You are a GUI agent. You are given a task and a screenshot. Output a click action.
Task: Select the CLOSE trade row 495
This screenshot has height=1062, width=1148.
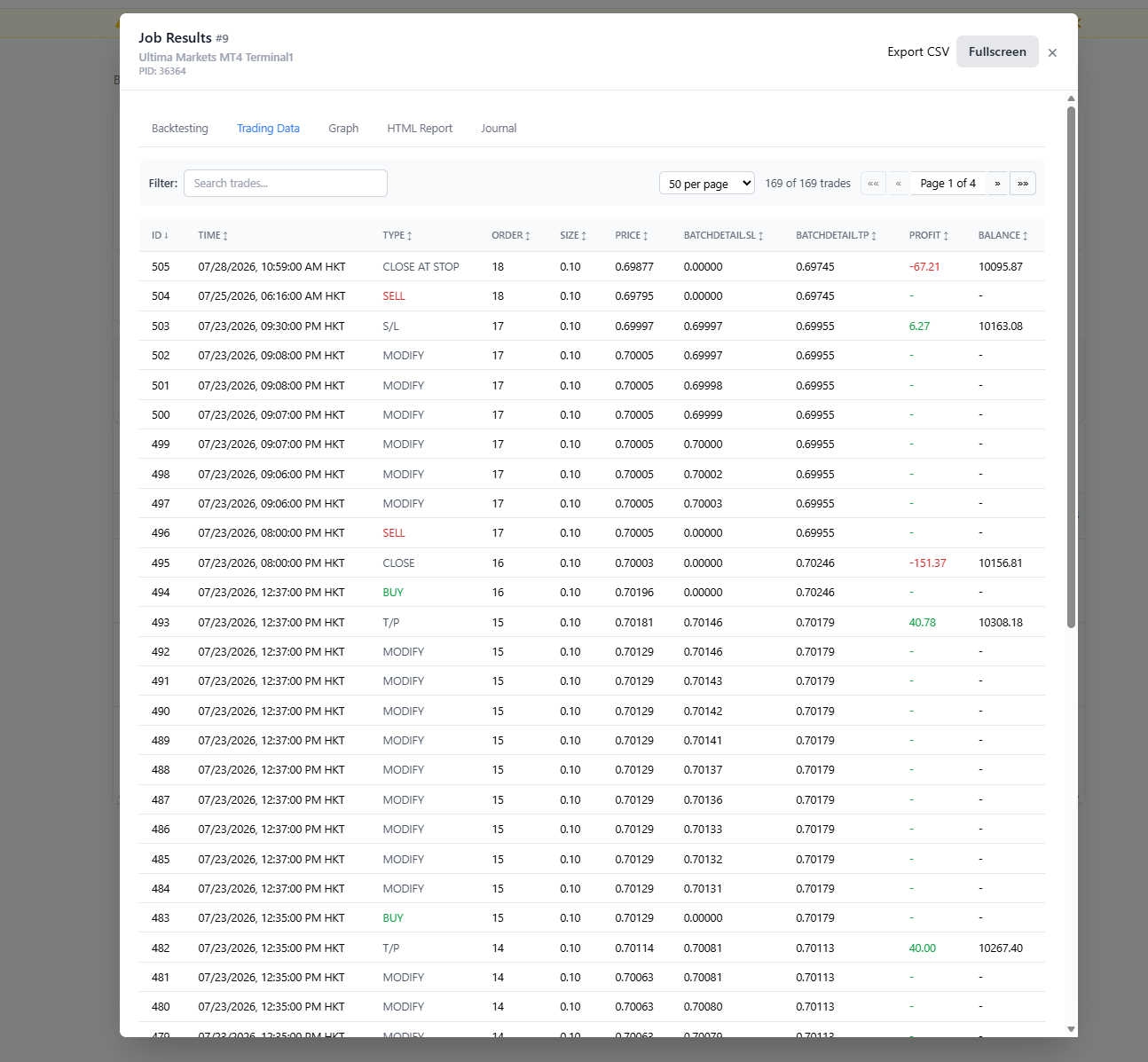(x=592, y=562)
